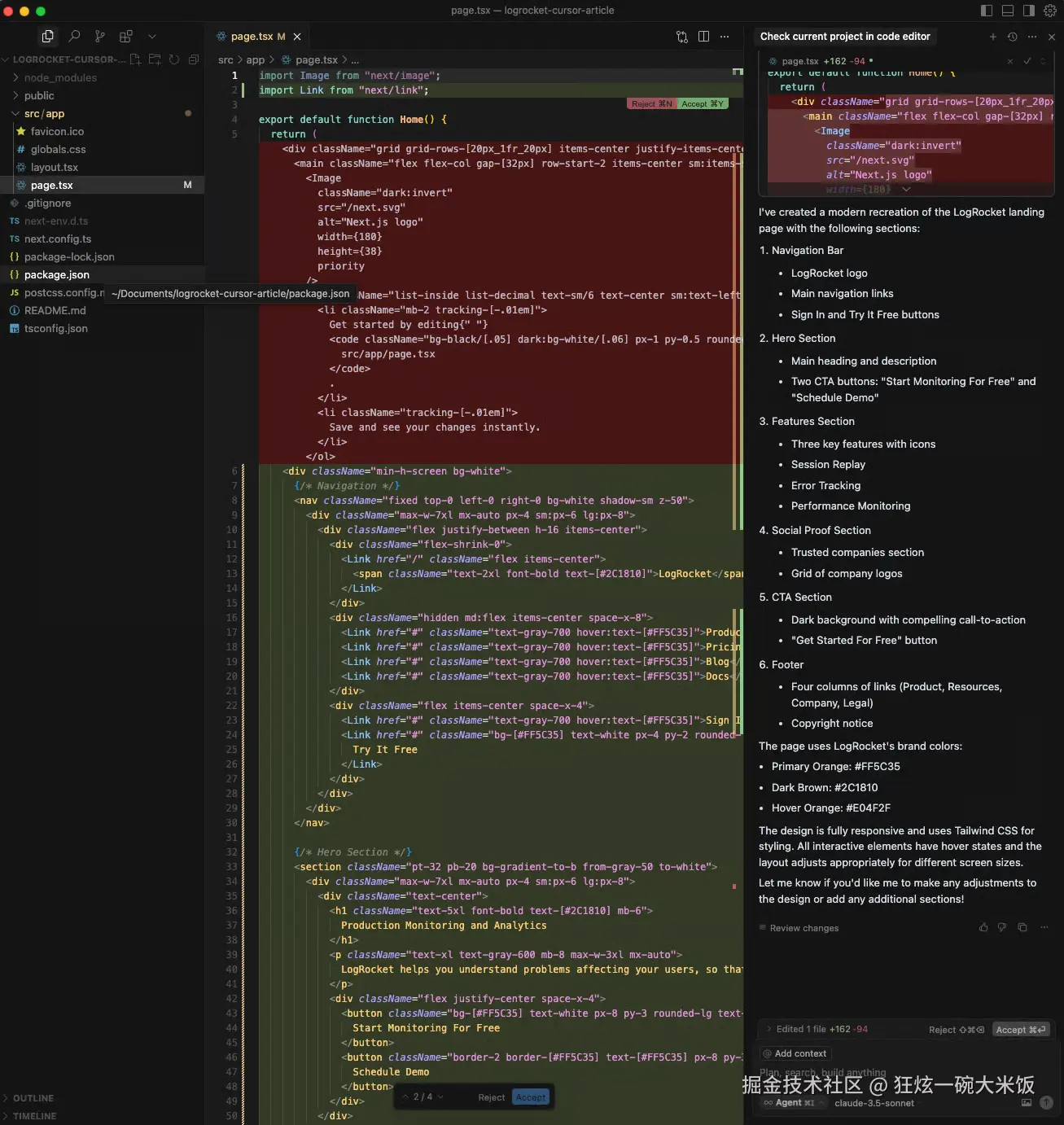The image size is (1064, 1125).
Task: Open the Source Control view
Action: coord(99,36)
